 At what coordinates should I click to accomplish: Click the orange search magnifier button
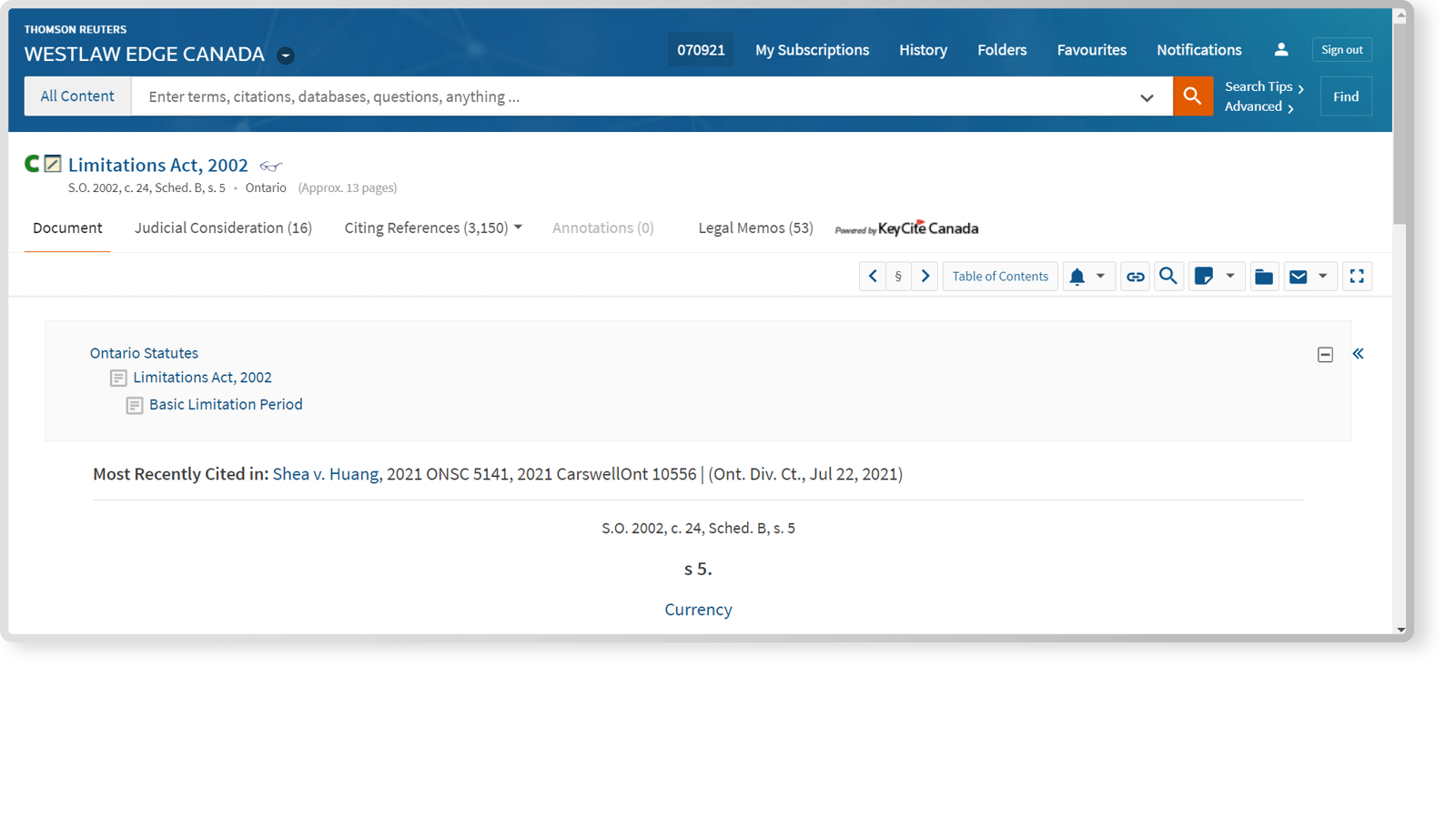1192,96
